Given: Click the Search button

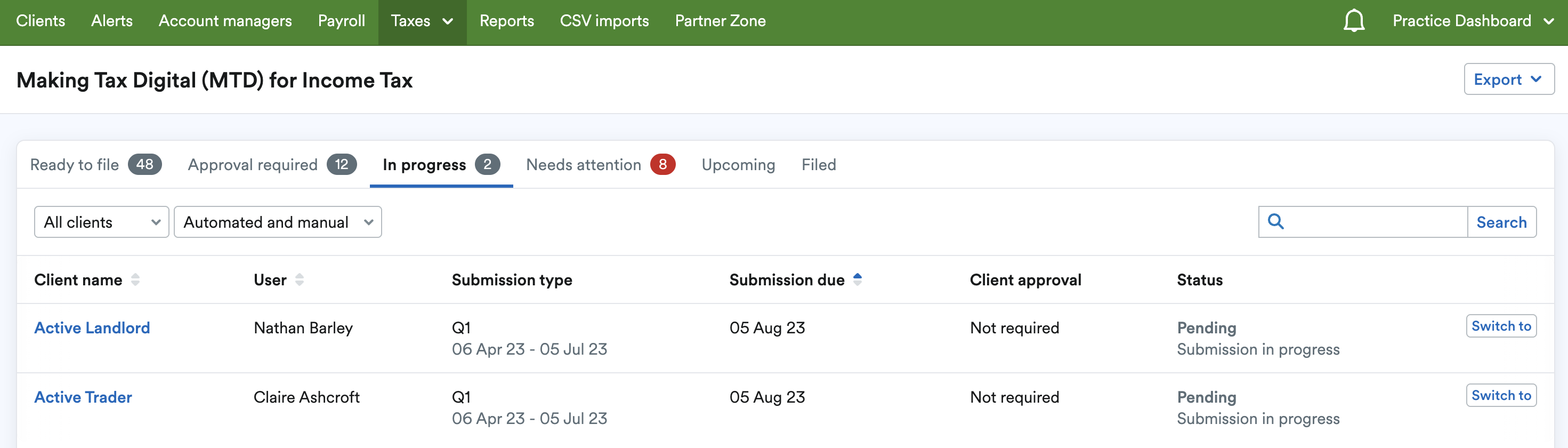Looking at the screenshot, I should point(1502,222).
